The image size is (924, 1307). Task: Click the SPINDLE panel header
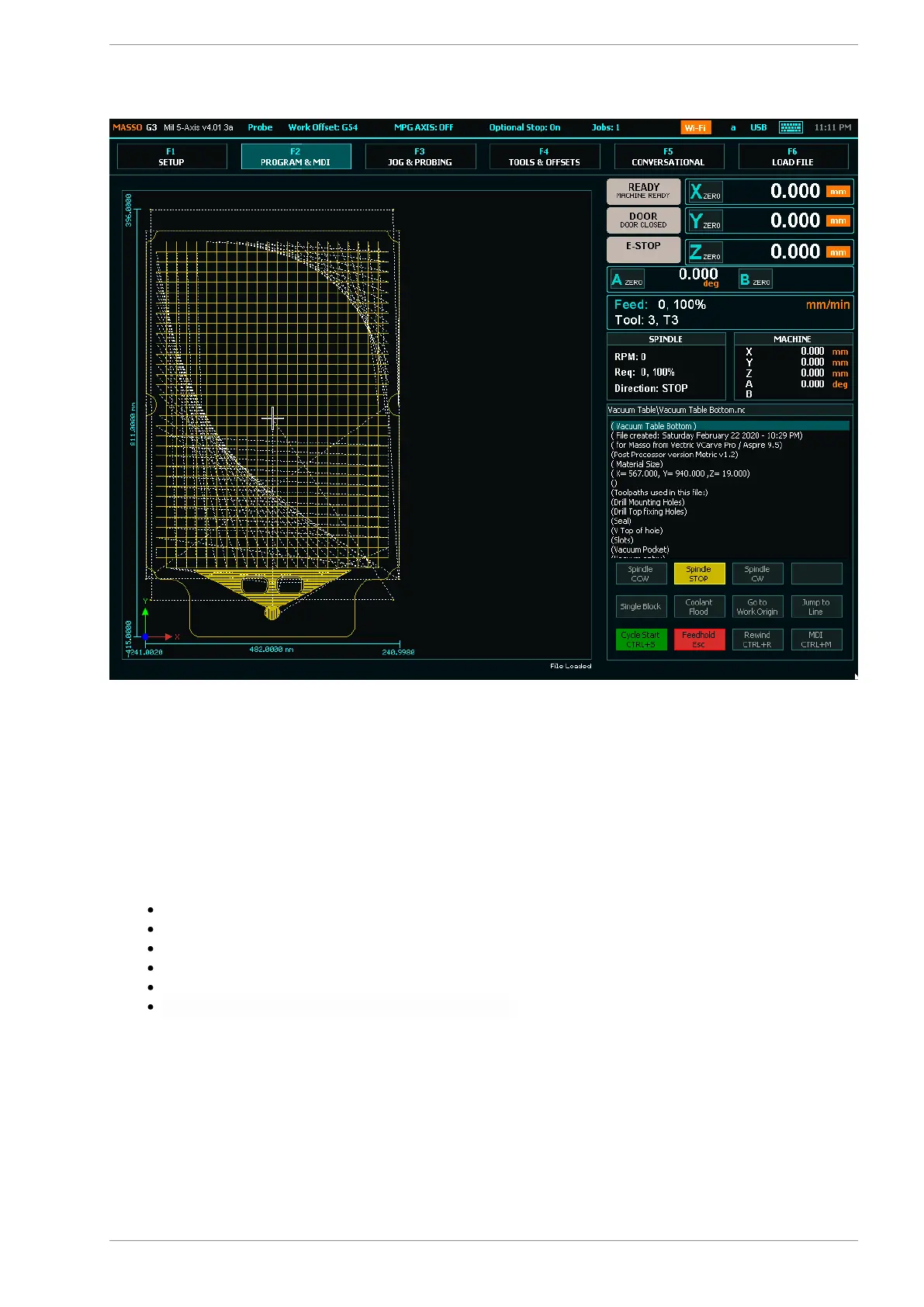[x=666, y=339]
